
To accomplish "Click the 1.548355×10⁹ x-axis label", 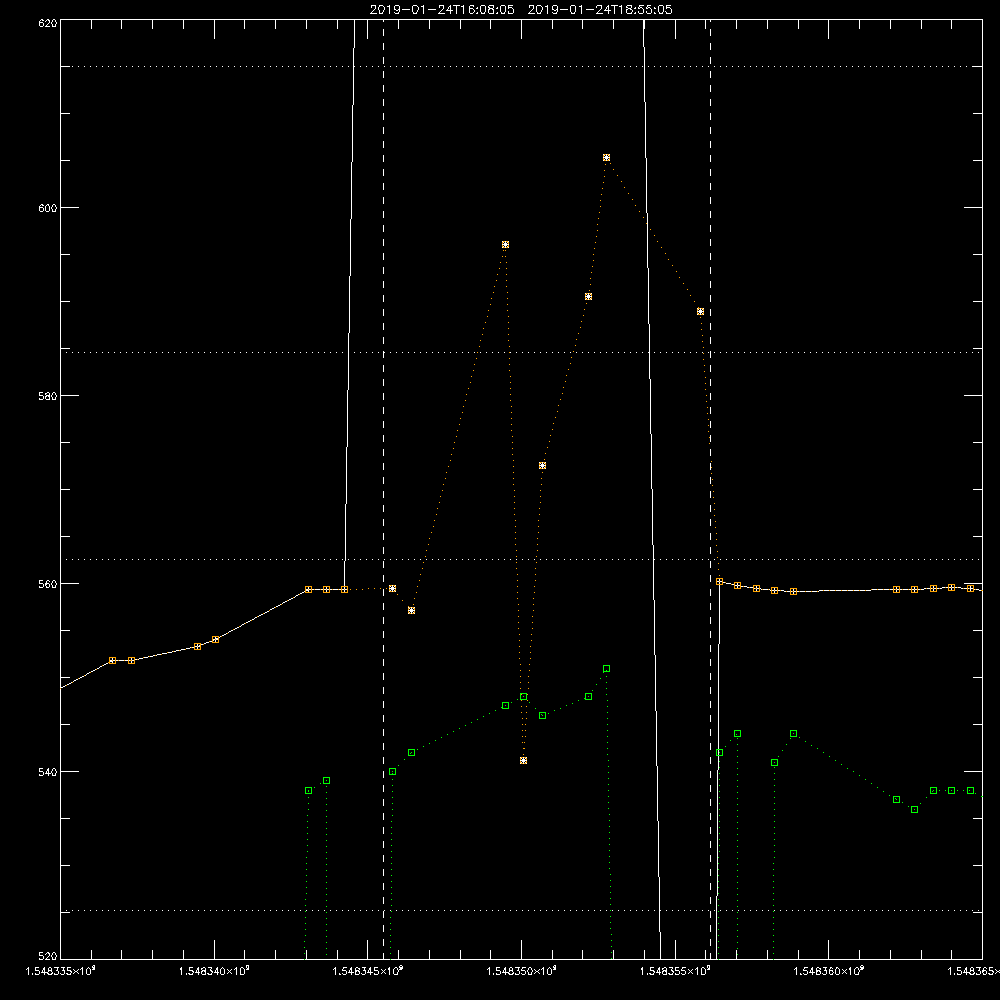I will click(675, 971).
